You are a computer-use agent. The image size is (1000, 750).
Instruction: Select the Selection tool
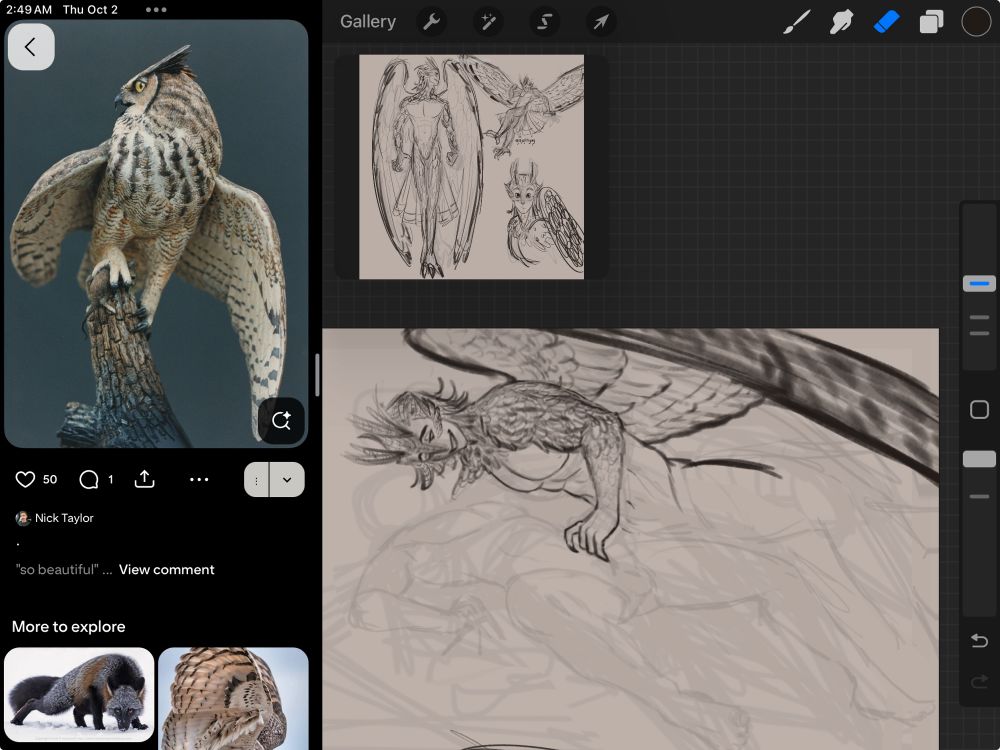(x=544, y=21)
